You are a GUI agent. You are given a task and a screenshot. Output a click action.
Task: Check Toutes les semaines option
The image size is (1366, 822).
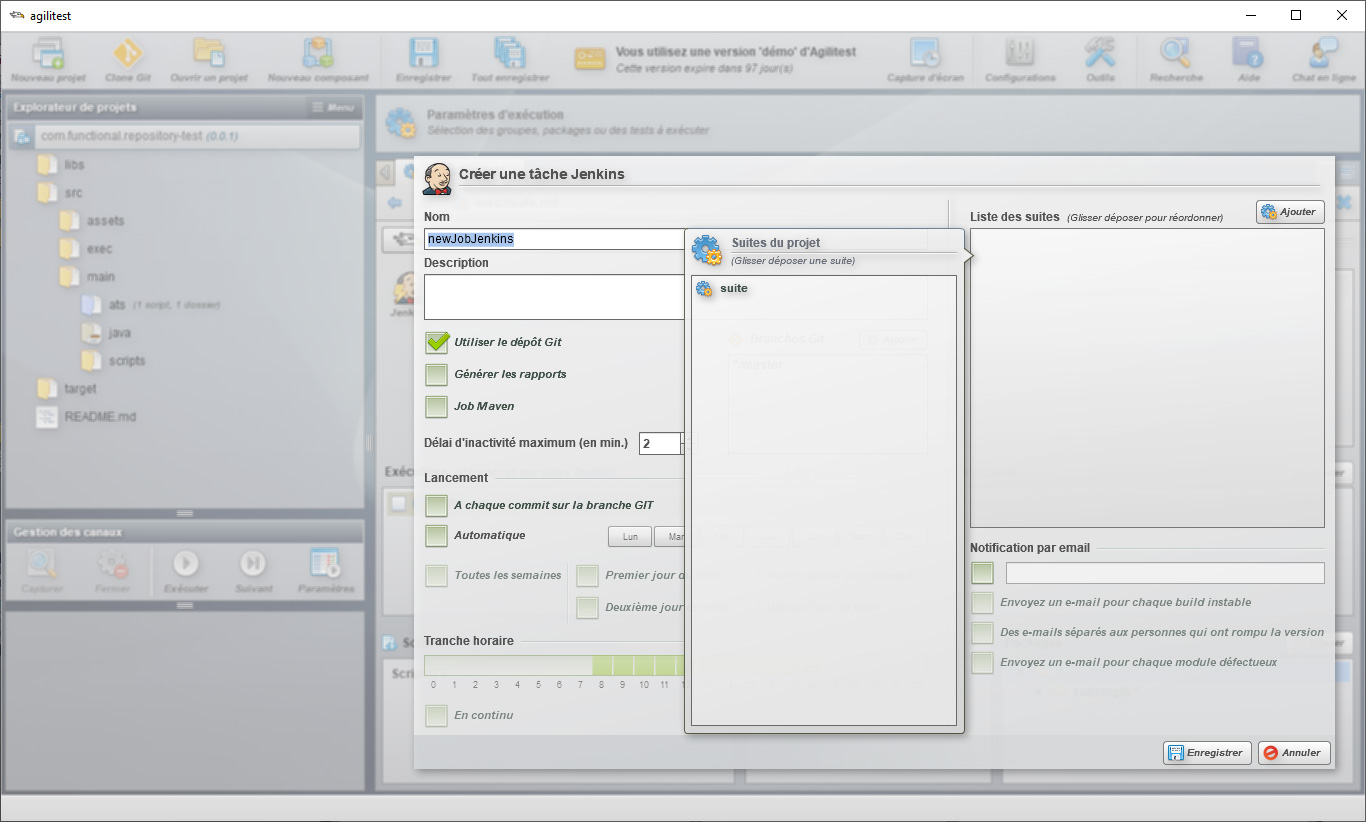pos(436,576)
